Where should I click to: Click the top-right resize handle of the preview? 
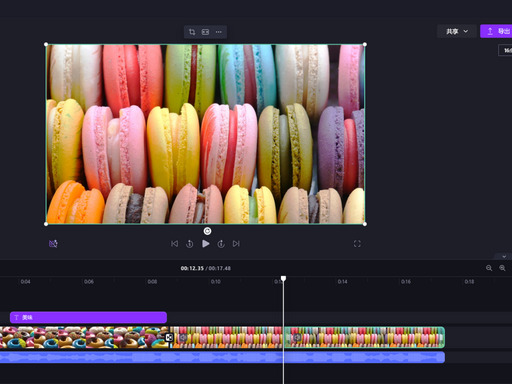365,44
